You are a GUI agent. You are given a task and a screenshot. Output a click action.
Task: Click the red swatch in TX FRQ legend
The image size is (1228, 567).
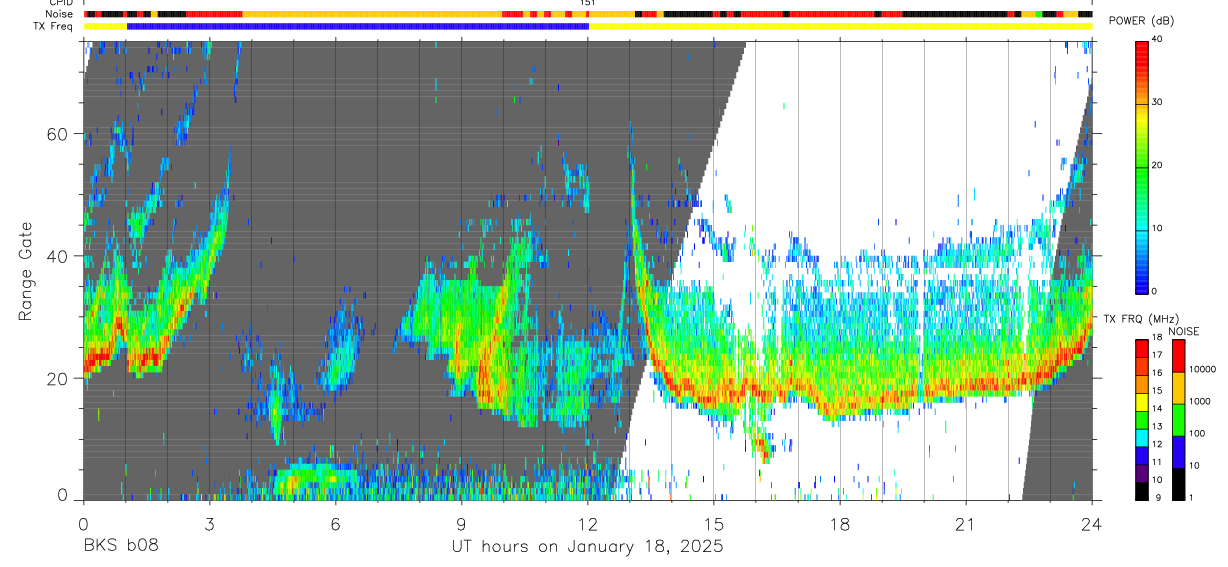(1142, 347)
